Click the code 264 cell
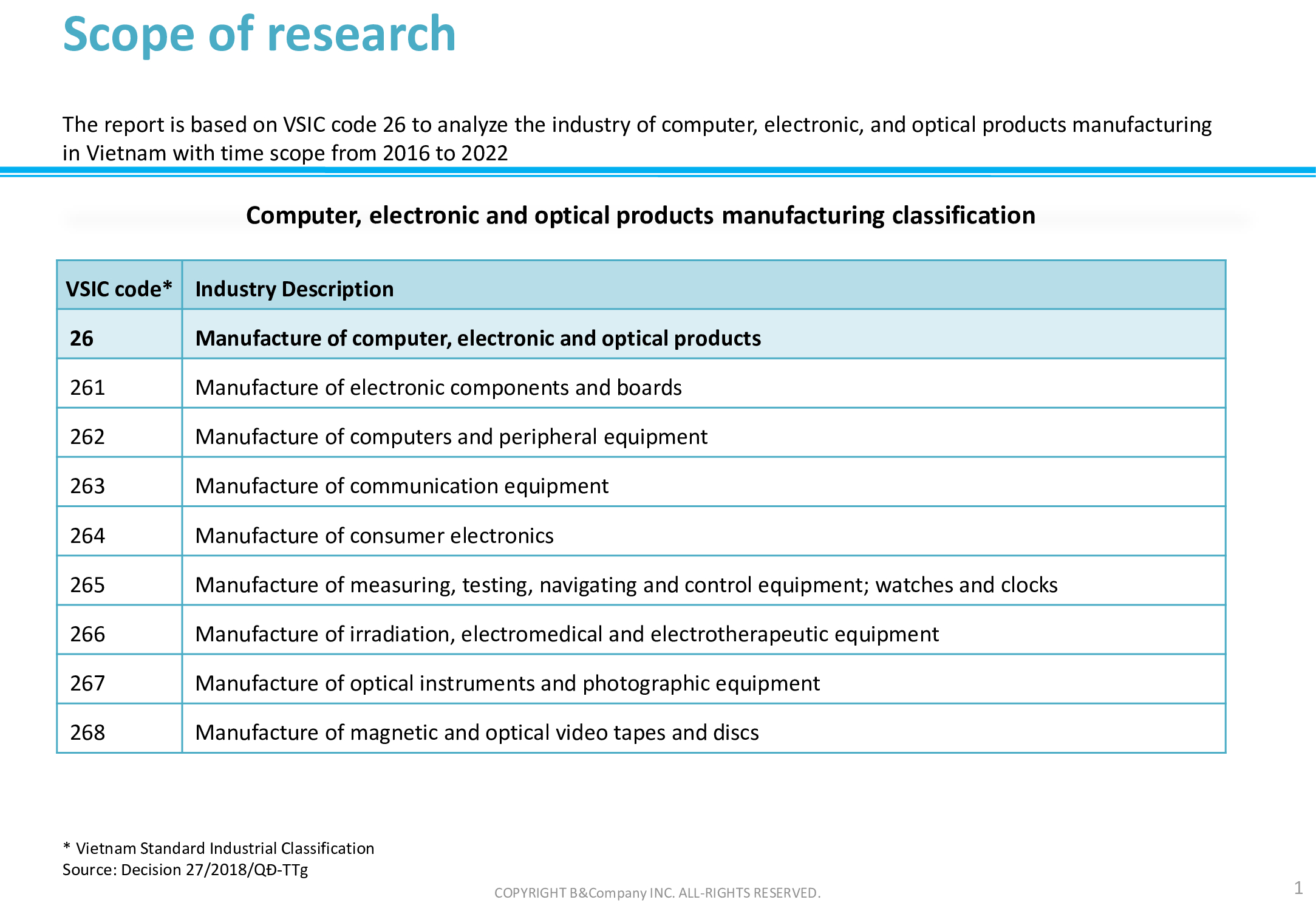This screenshot has height=911, width=1316. click(x=88, y=536)
